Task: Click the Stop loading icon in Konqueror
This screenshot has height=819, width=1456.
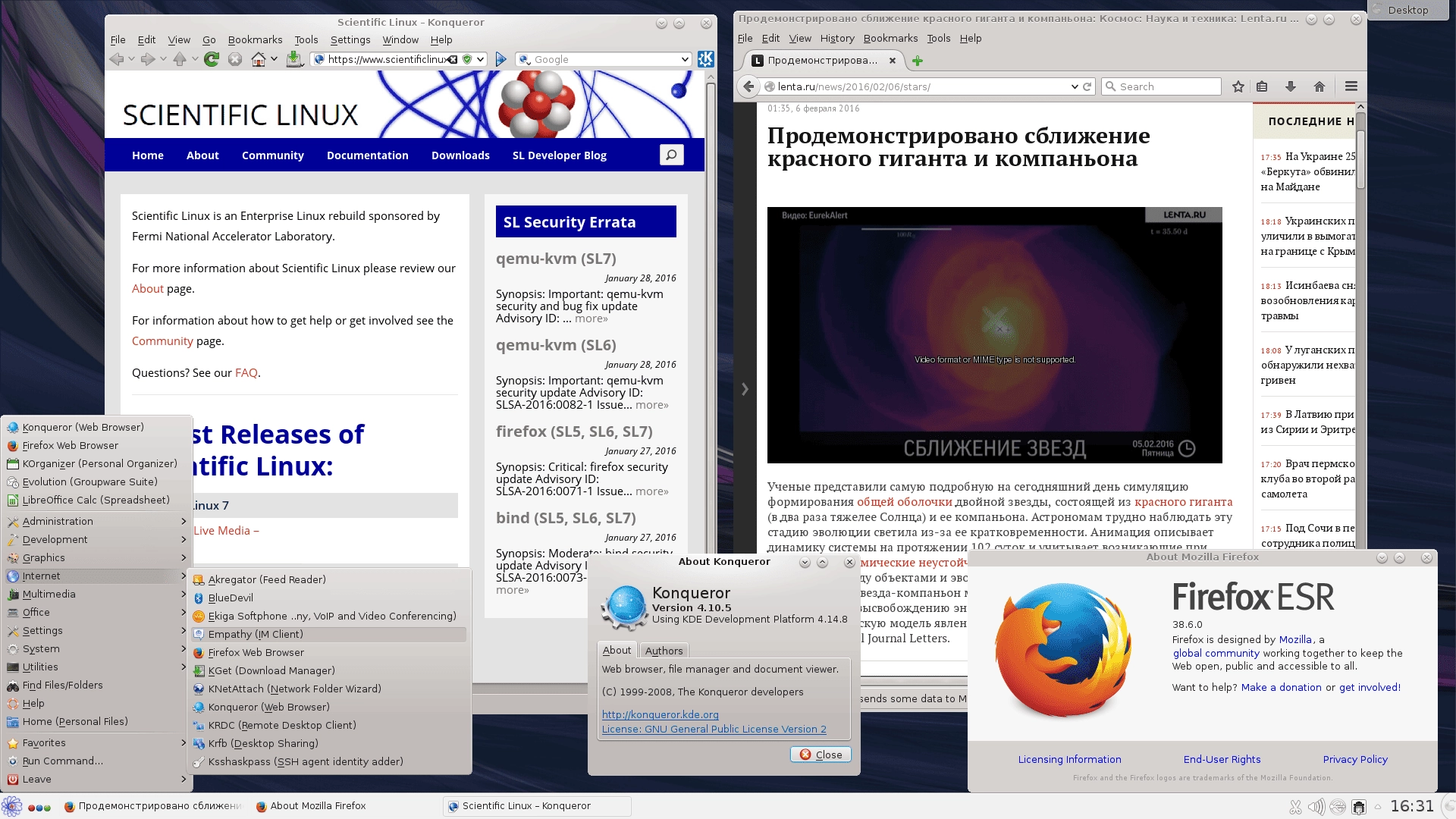Action: tap(235, 59)
